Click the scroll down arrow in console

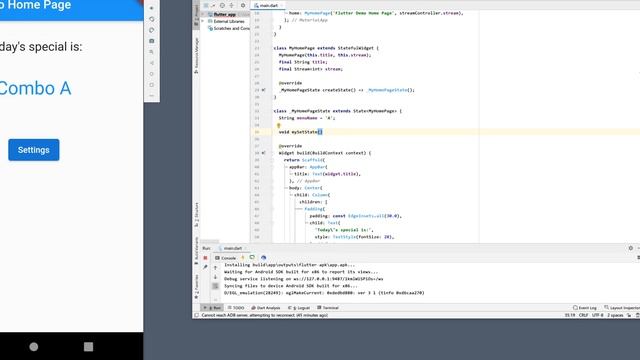click(216, 277)
